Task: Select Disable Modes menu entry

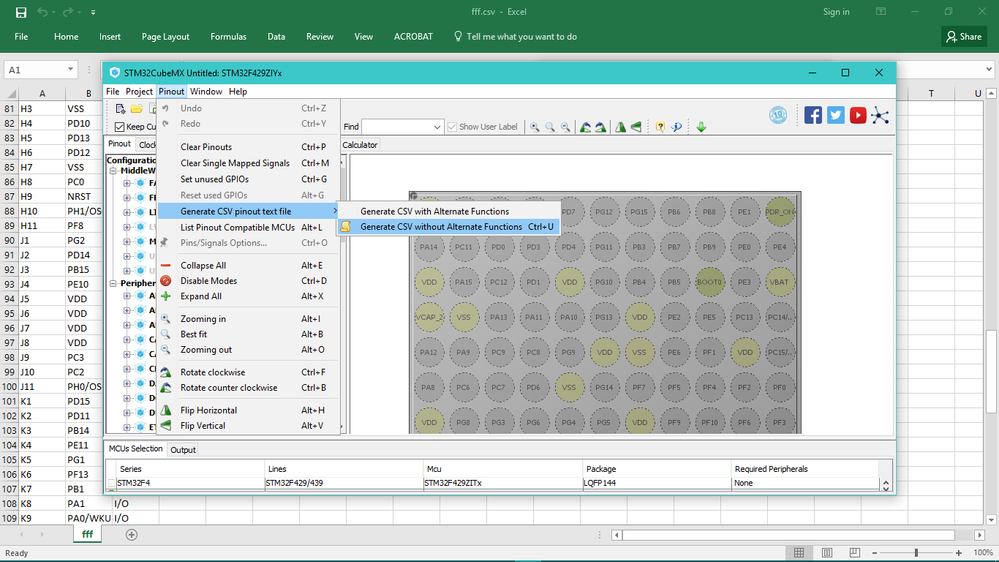Action: point(248,281)
